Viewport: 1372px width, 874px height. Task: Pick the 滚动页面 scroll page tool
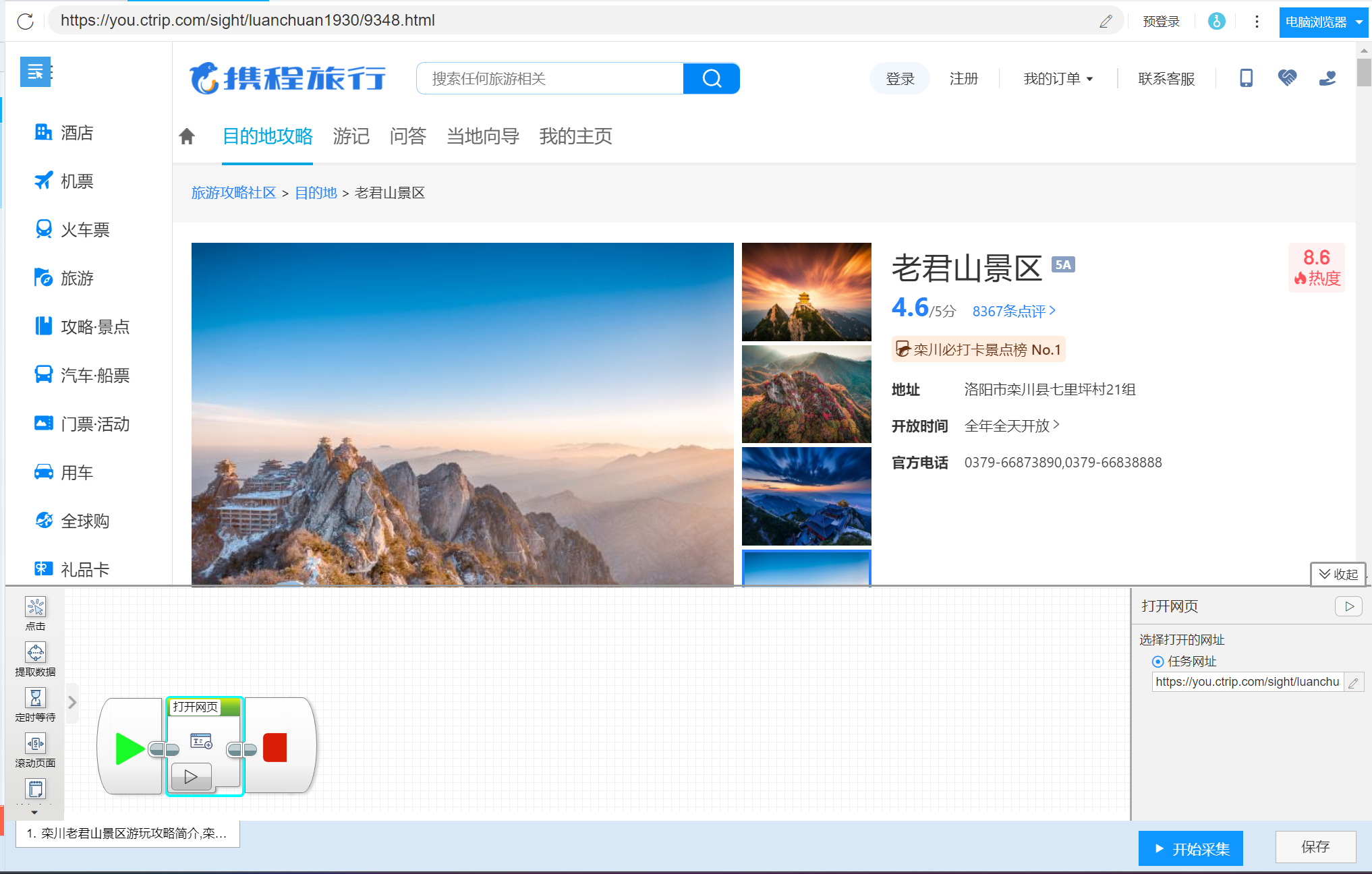[35, 744]
